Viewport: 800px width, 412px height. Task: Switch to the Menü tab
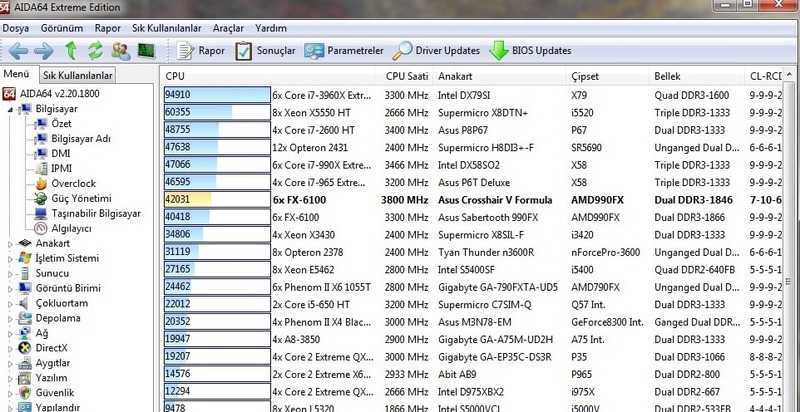tap(16, 74)
